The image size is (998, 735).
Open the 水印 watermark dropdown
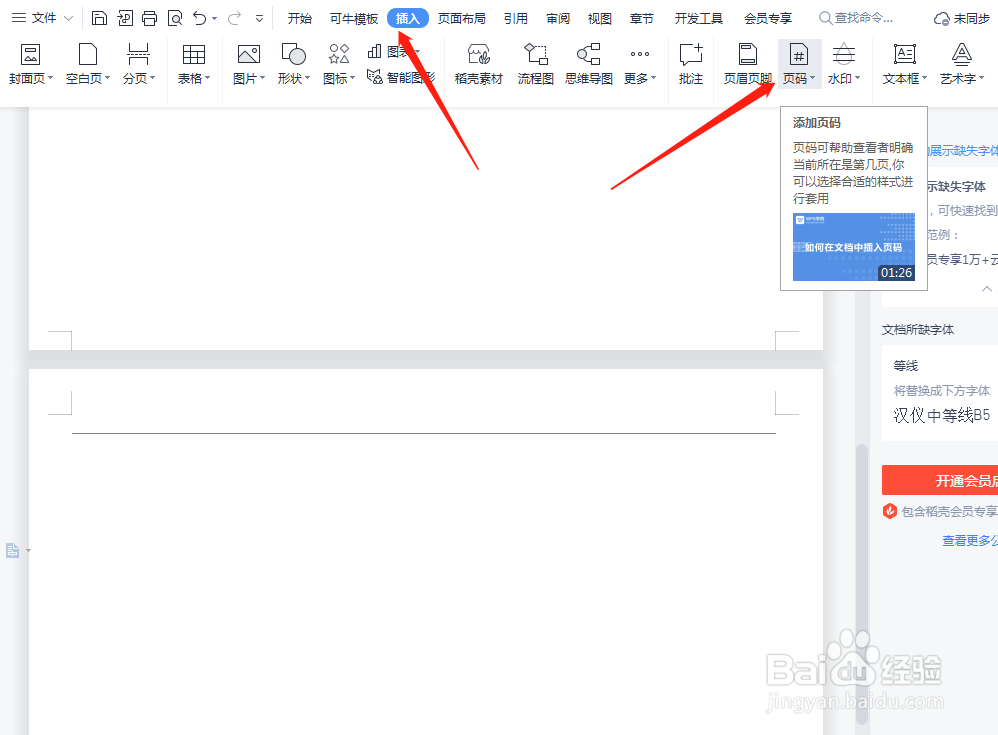pyautogui.click(x=844, y=64)
